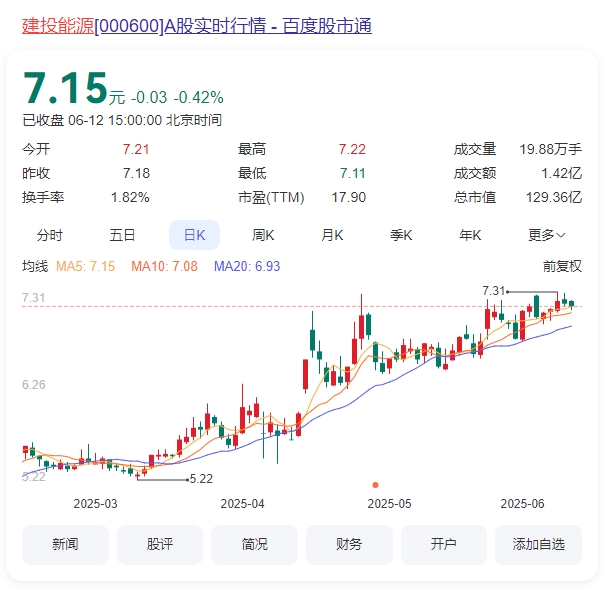The height and width of the screenshot is (590, 616).
Task: Select the 日K chart tab
Action: [194, 235]
